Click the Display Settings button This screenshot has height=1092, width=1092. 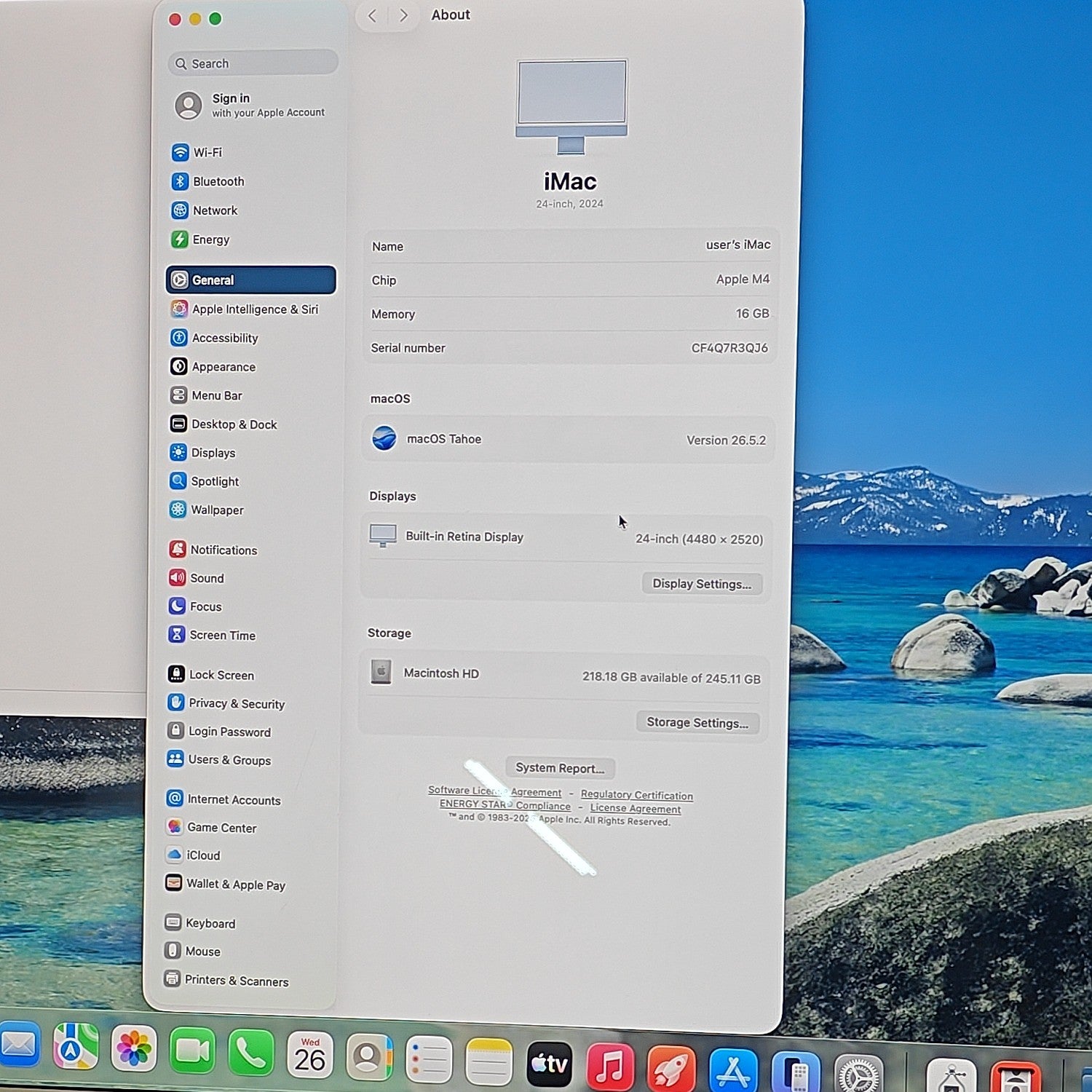702,584
